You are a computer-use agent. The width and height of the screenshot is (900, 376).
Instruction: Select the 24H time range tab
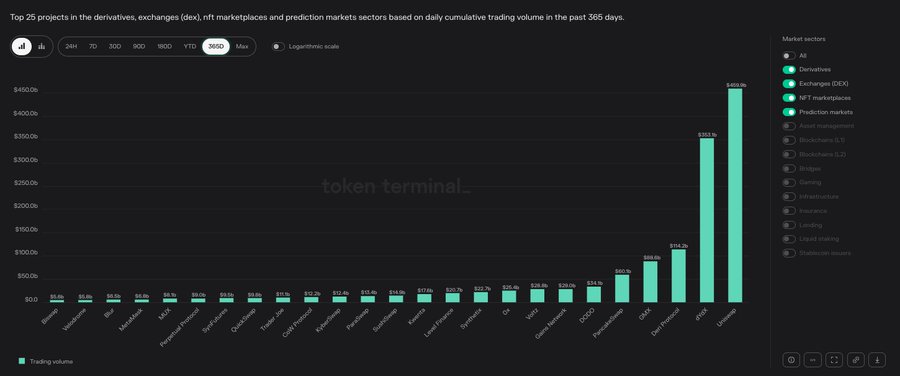[71, 46]
